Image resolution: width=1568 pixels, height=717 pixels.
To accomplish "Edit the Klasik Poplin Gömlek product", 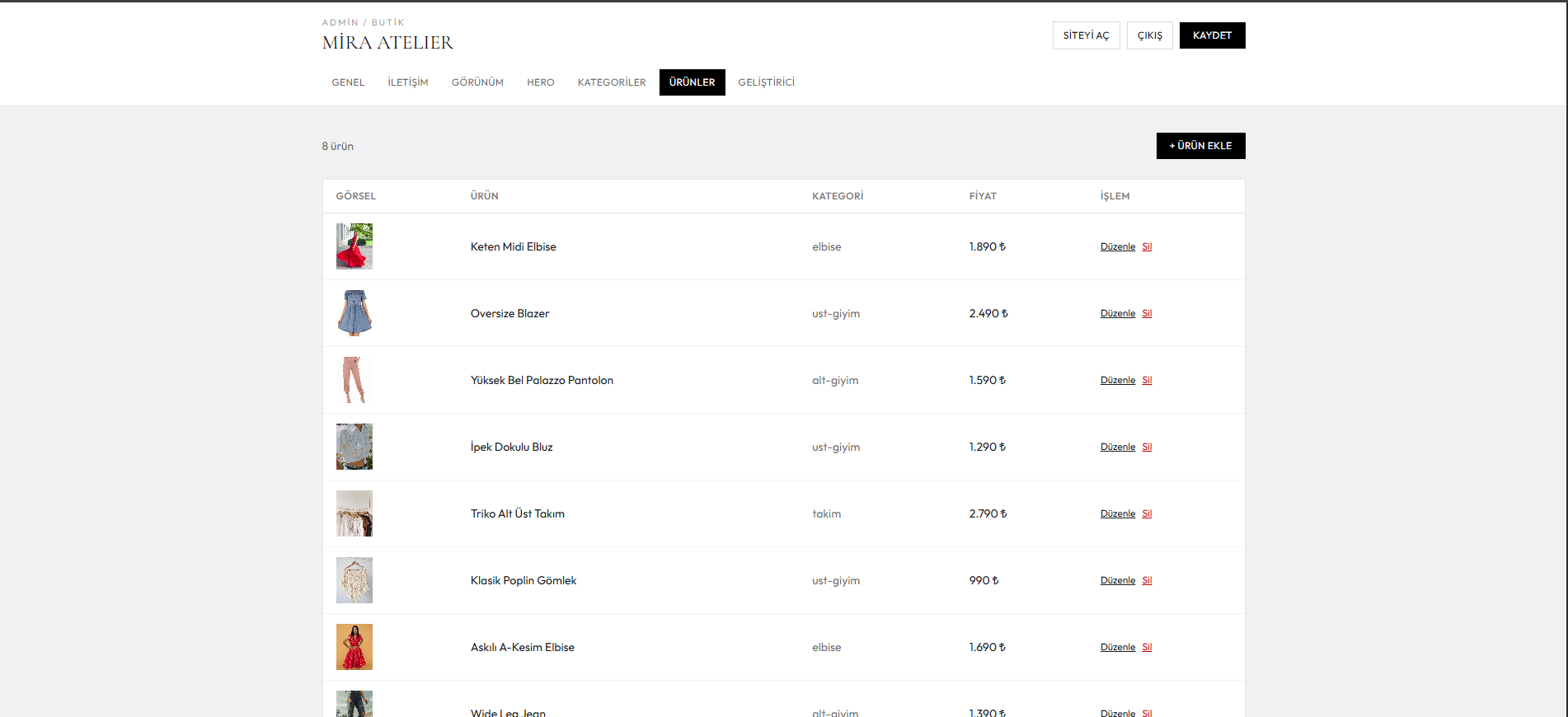I will (x=1118, y=580).
